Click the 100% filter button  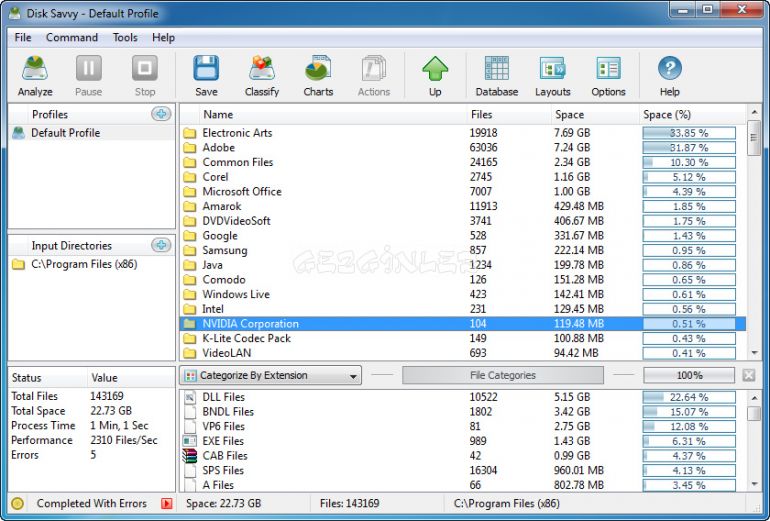pos(689,376)
